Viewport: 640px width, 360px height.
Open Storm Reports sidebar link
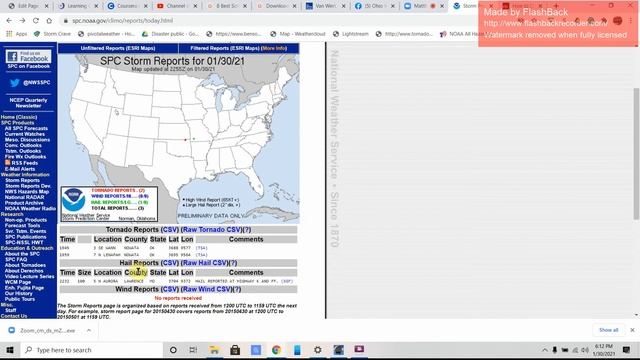pyautogui.click(x=22, y=180)
